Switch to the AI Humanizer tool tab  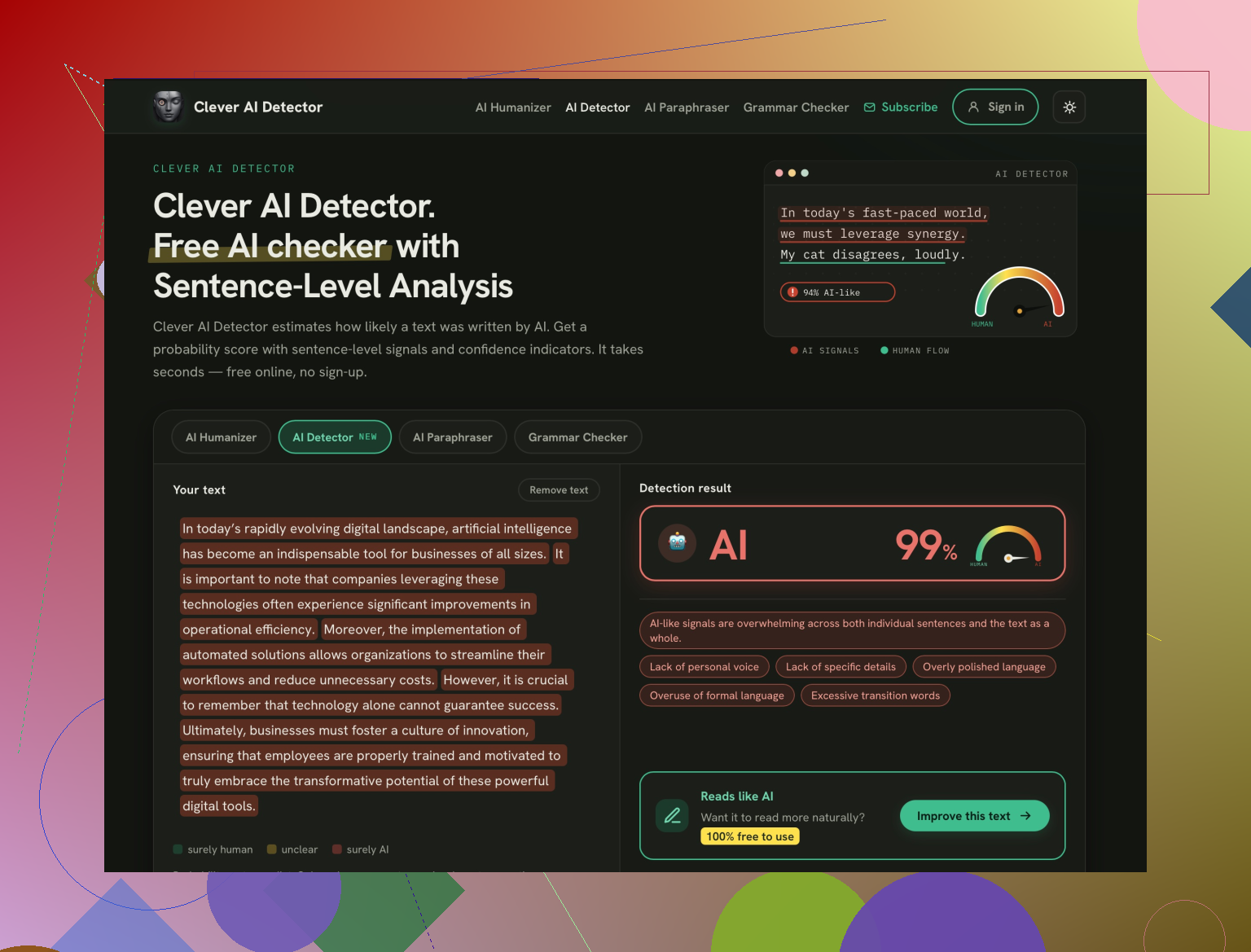point(221,437)
